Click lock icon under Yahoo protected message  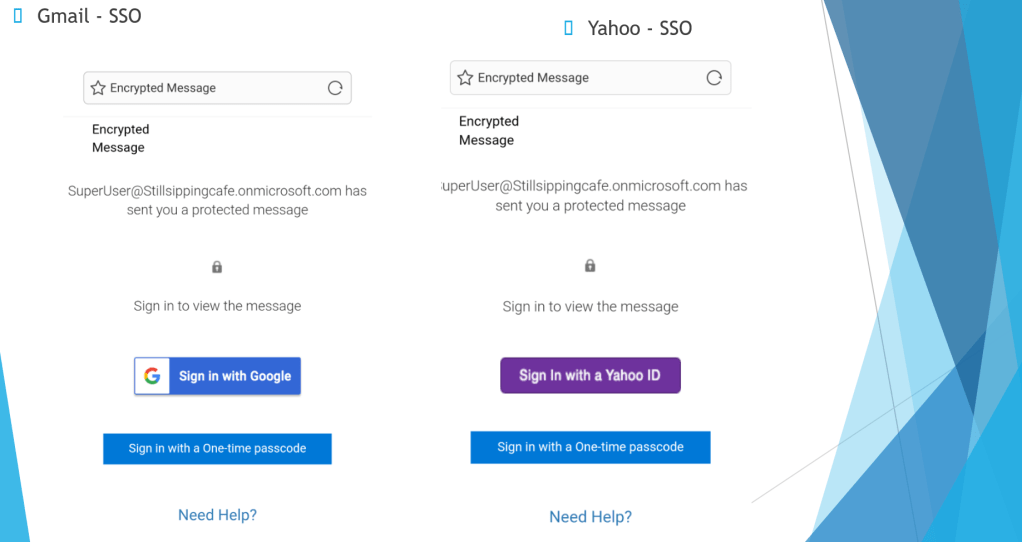click(590, 265)
